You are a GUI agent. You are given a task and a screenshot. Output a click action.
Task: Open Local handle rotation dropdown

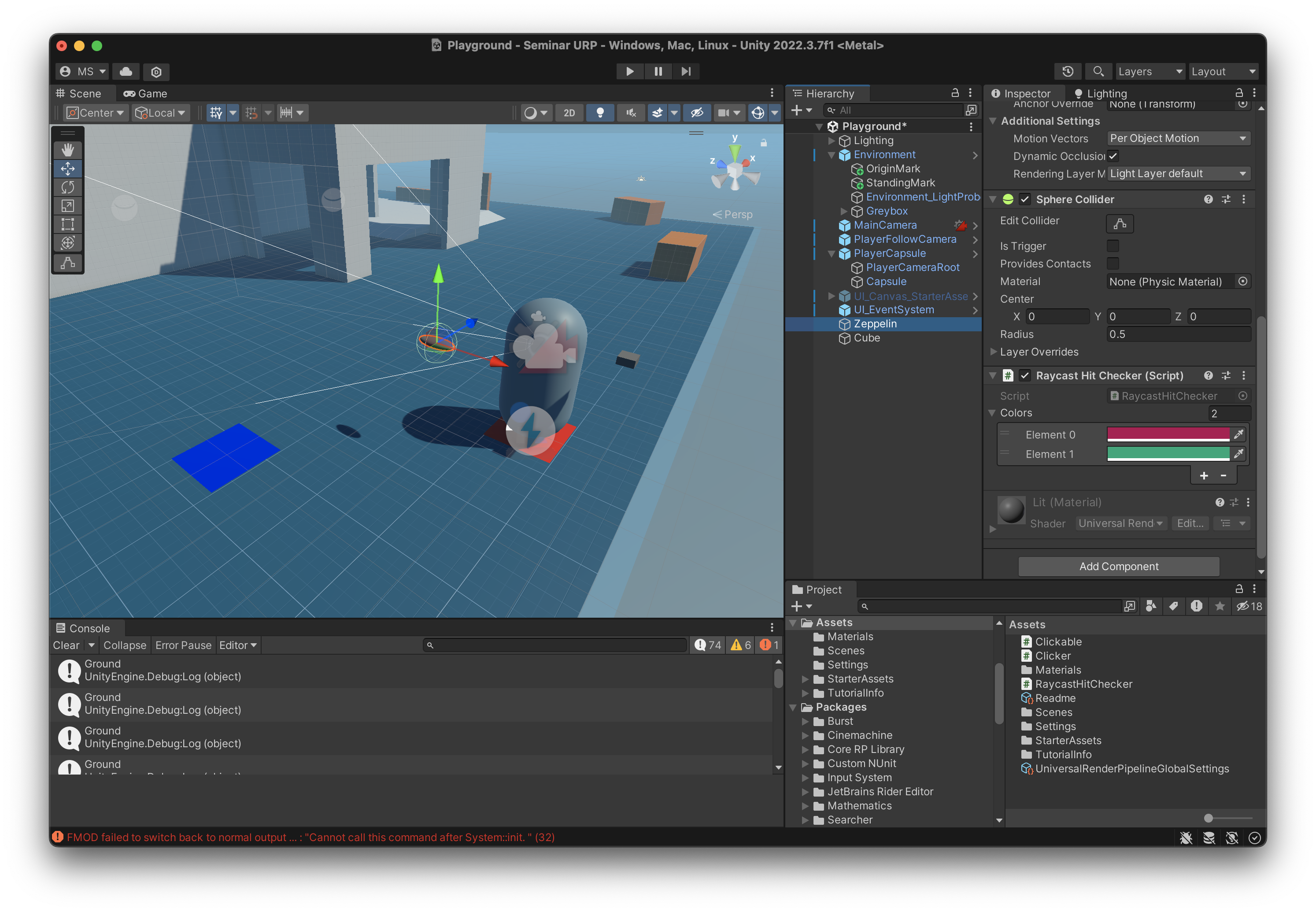pyautogui.click(x=160, y=113)
